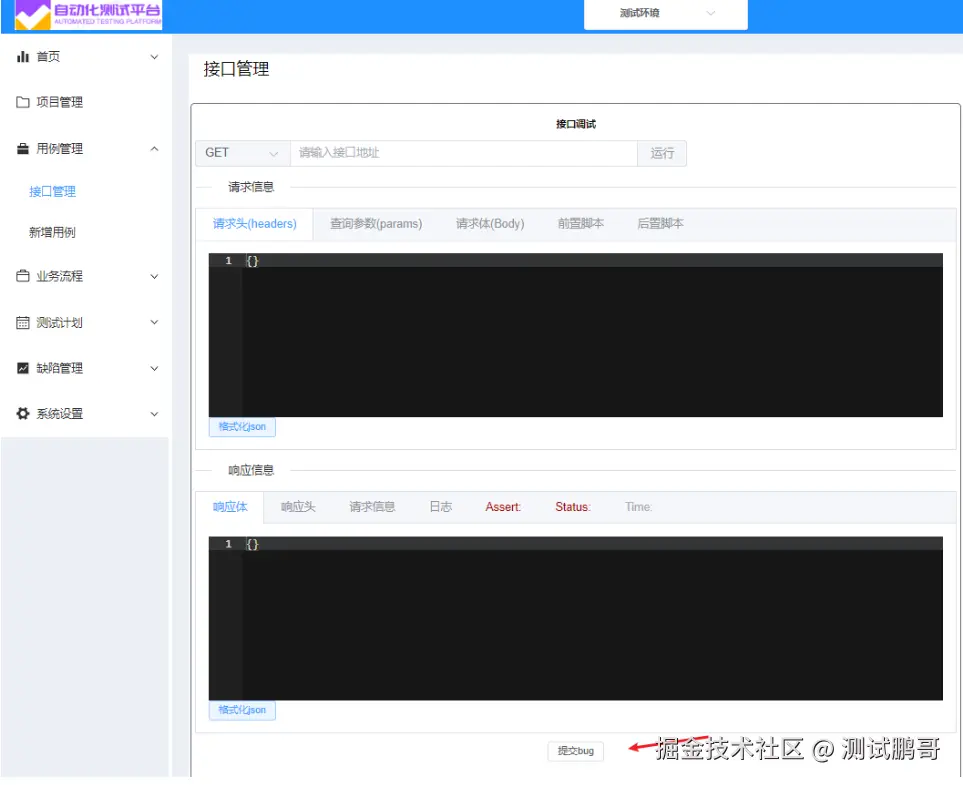963x785 pixels.
Task: Click the 接口调试 heading text
Action: tap(576, 124)
